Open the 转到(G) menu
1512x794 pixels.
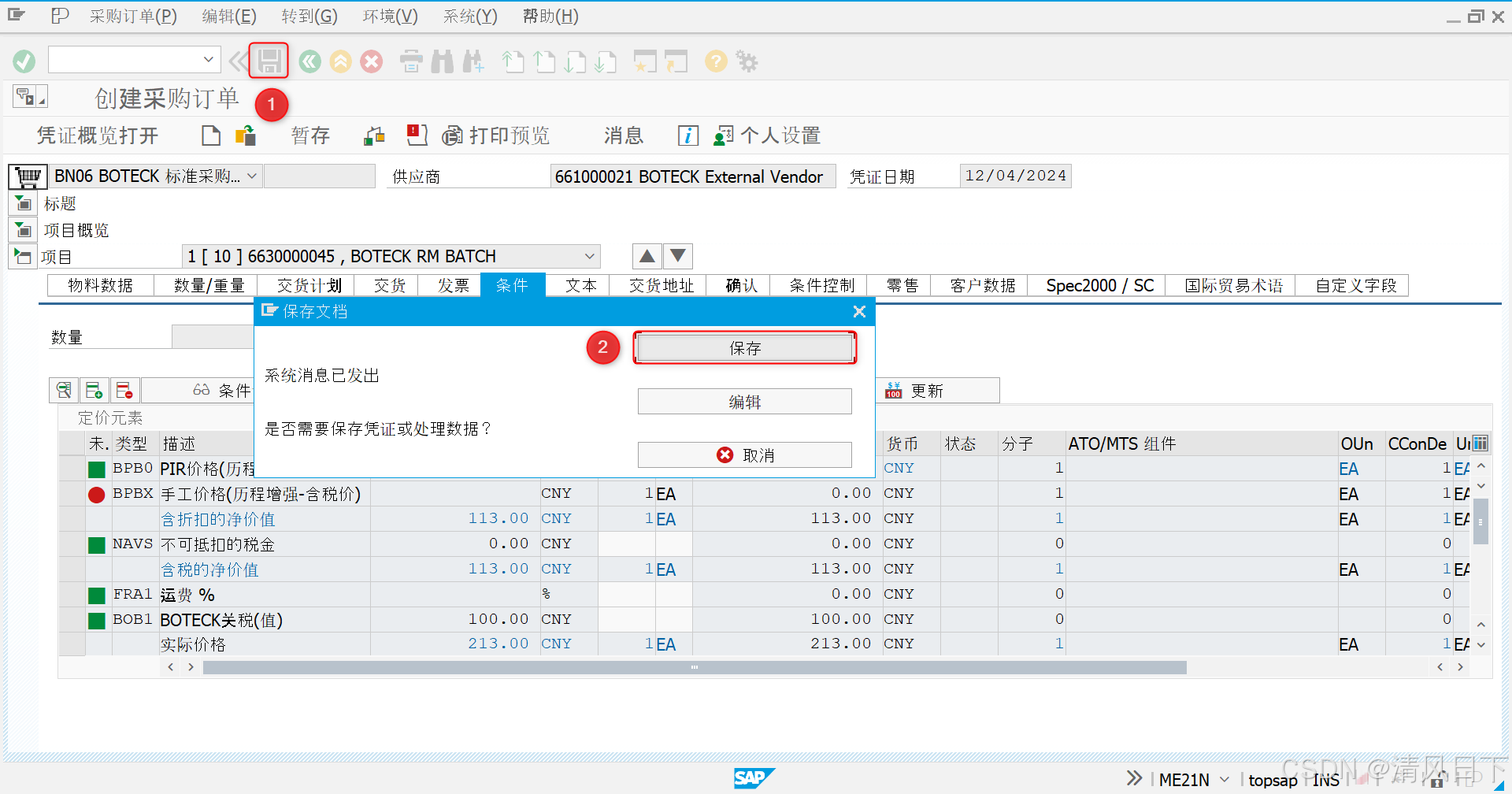coord(309,17)
